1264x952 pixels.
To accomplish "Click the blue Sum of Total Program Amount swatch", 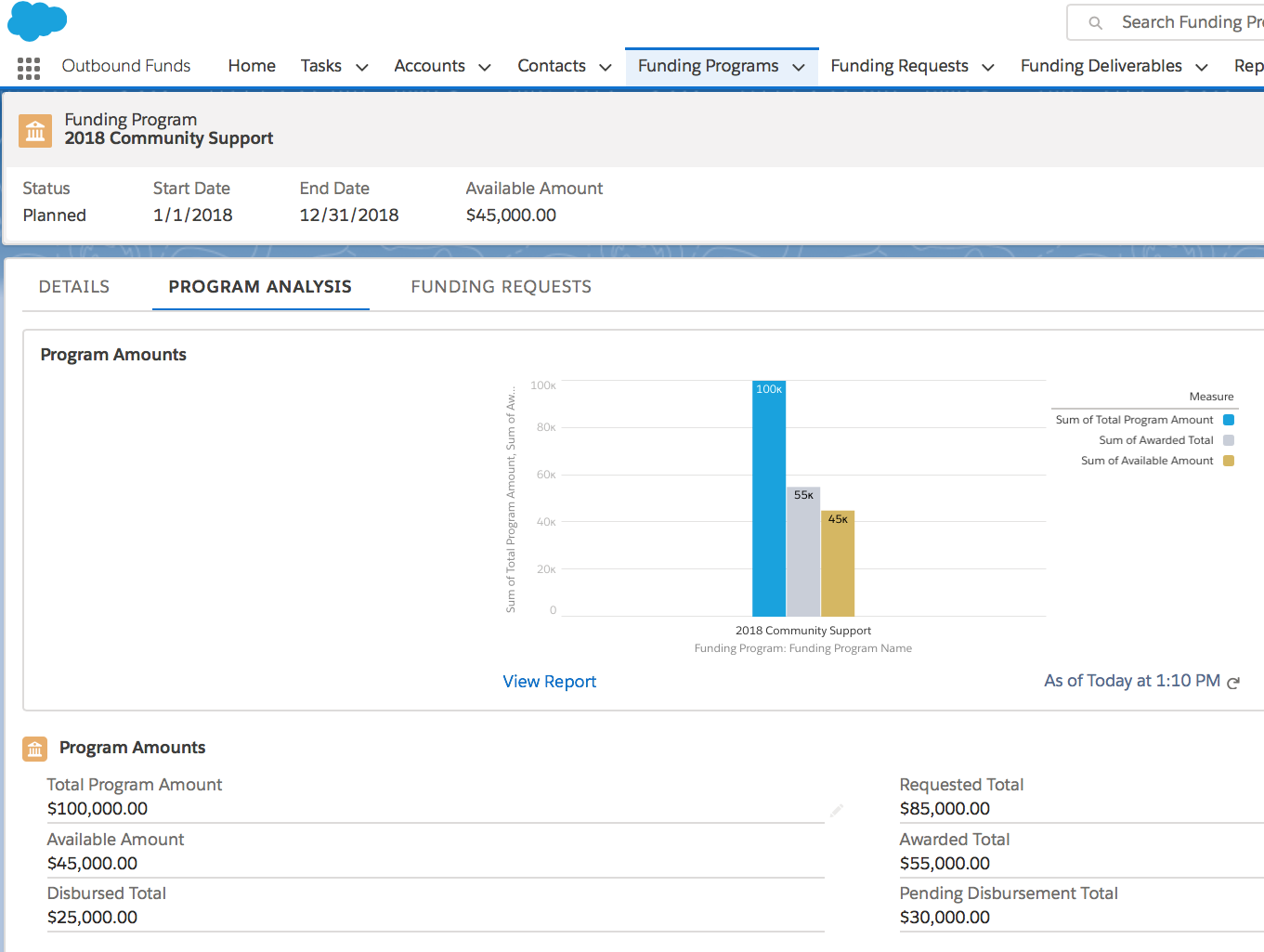I will pyautogui.click(x=1229, y=420).
